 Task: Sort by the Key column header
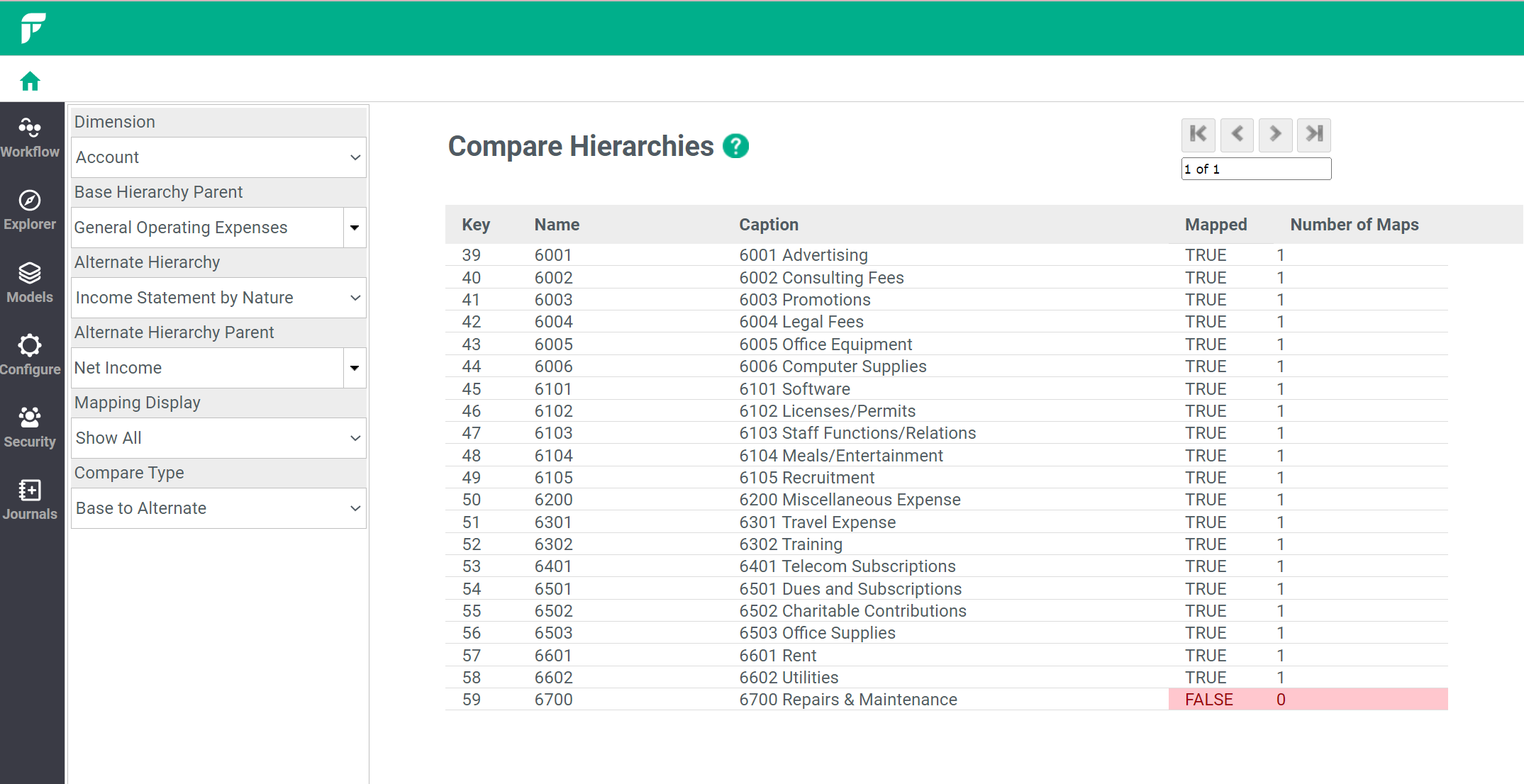click(x=476, y=225)
